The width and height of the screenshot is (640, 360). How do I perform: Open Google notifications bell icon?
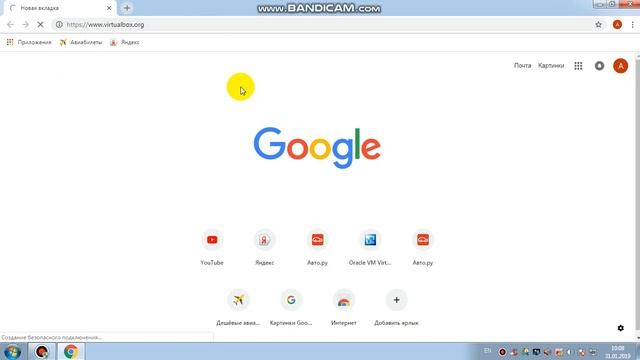tap(599, 66)
